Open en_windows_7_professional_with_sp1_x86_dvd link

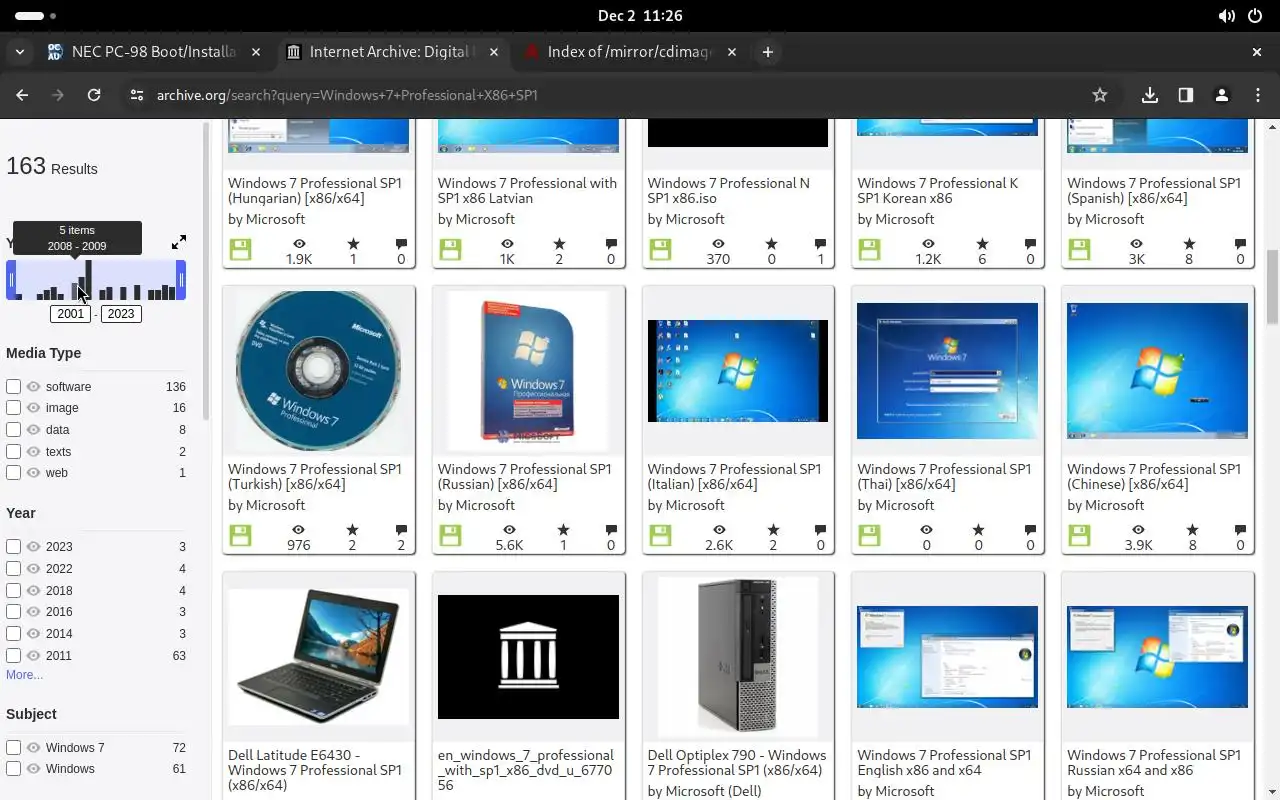[526, 770]
